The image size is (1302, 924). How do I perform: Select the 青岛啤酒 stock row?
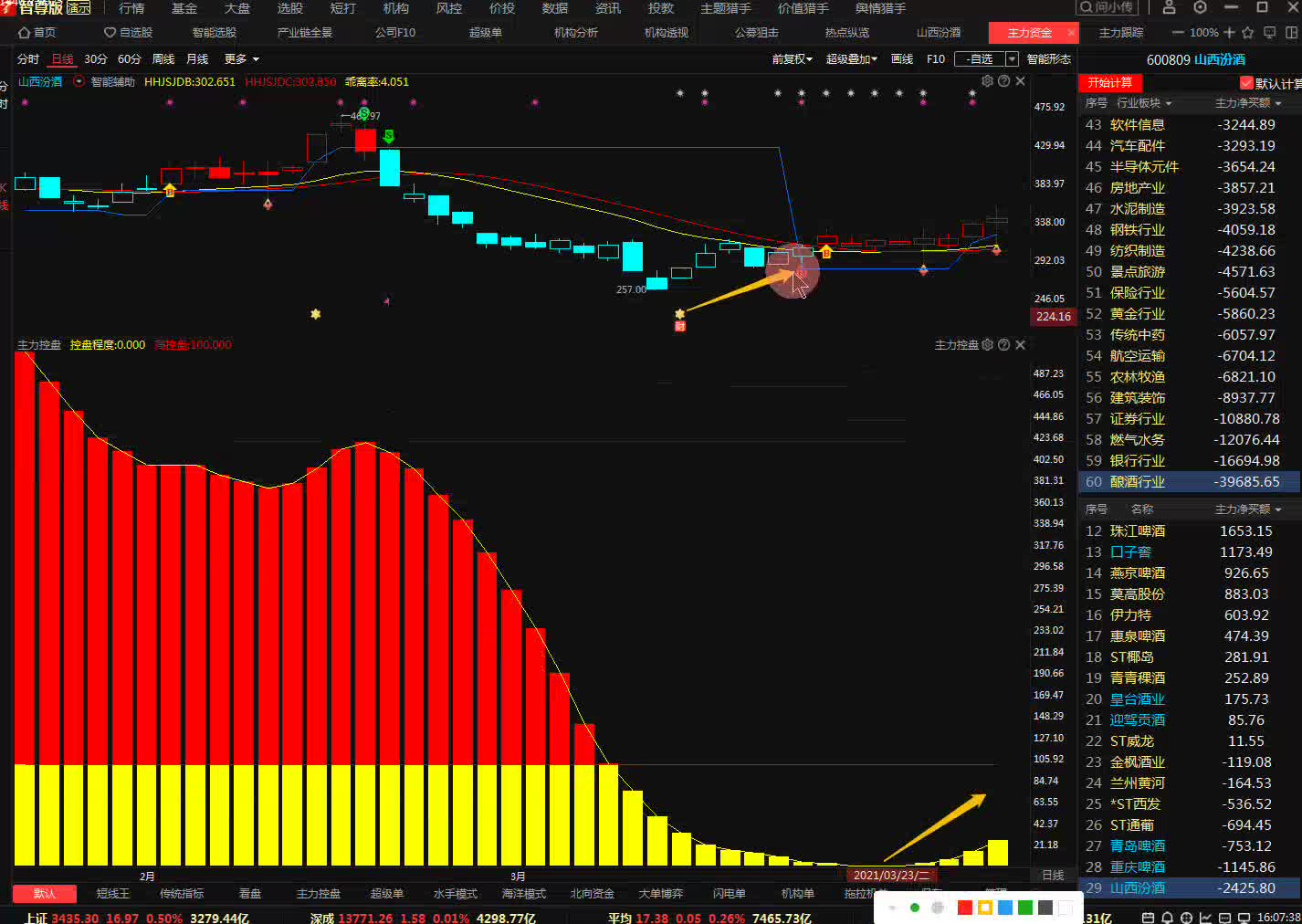pos(1191,846)
